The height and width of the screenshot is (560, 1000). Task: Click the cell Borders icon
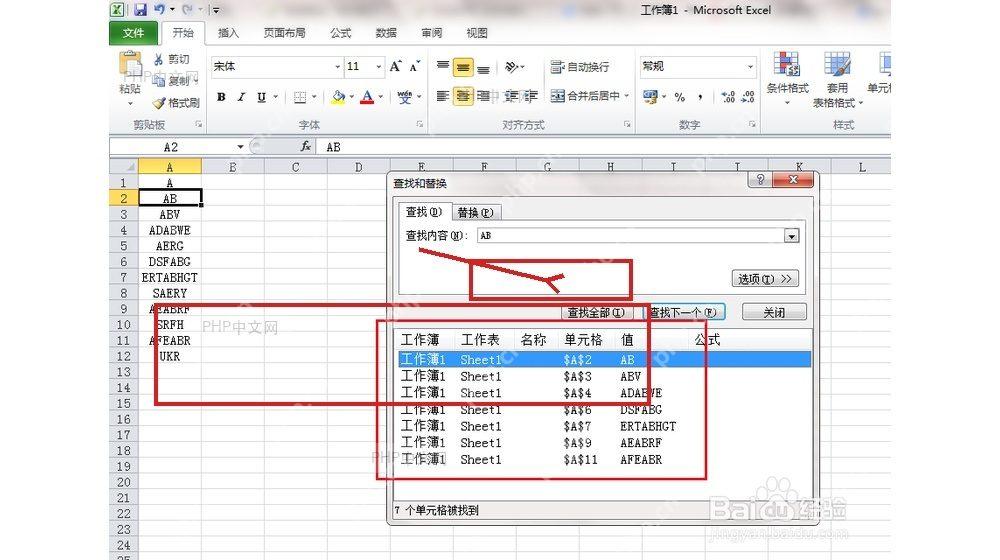point(300,97)
